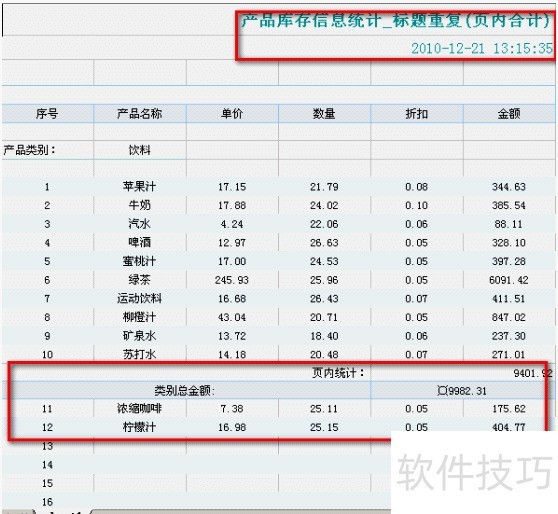Select the 绿茶 price cell 245.93
Image resolution: width=558 pixels, height=514 pixels.
pos(232,280)
